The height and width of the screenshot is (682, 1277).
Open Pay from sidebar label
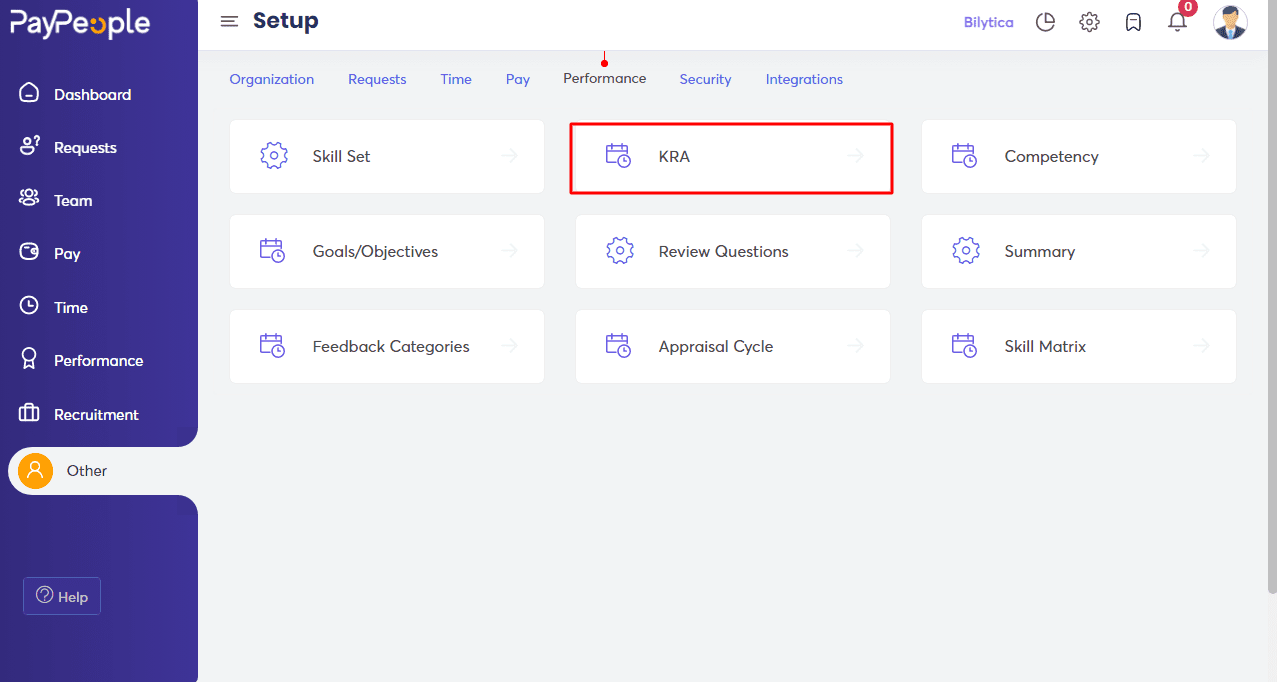tap(67, 253)
